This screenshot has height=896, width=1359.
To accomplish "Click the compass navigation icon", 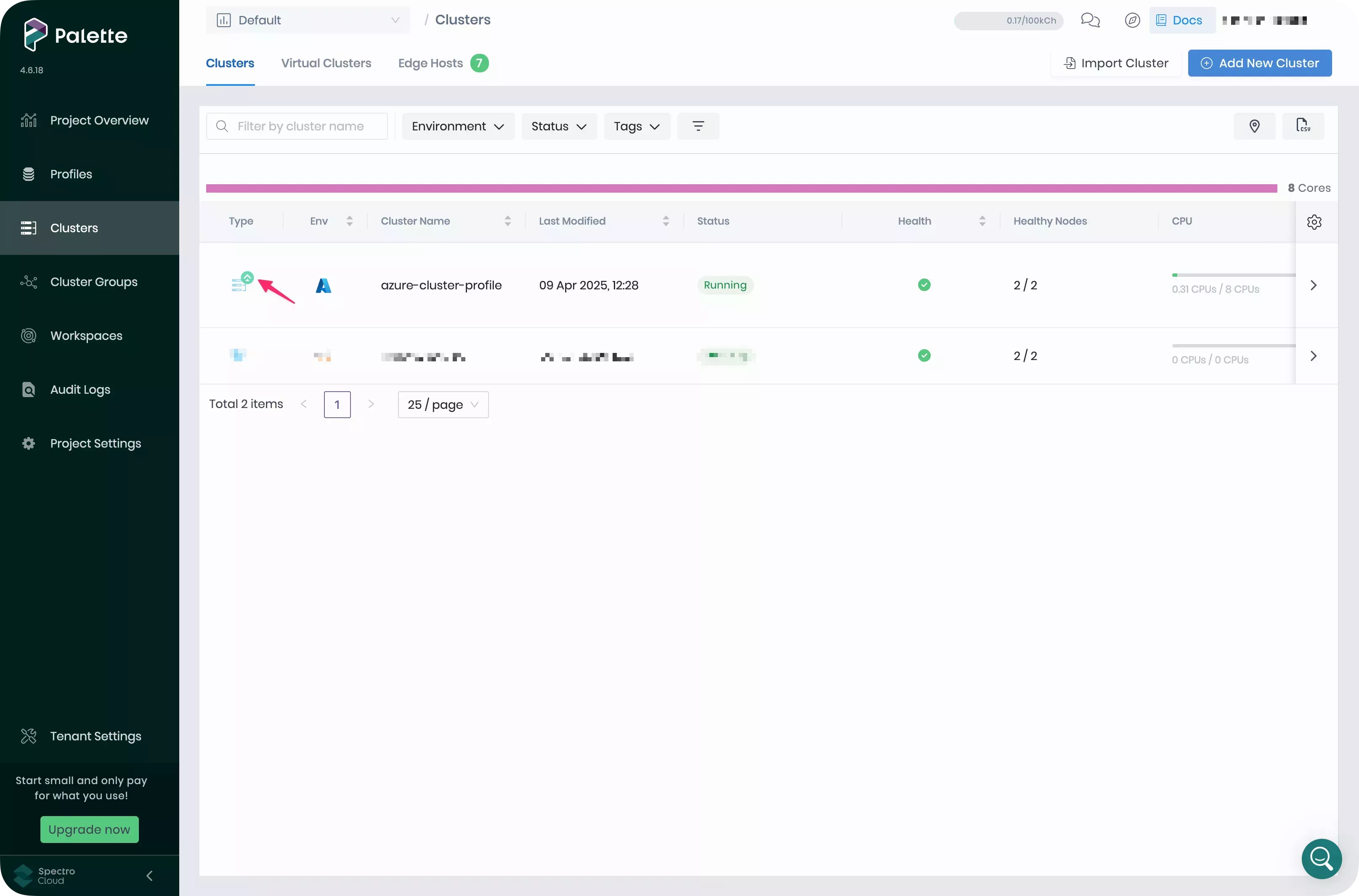I will tap(1132, 20).
